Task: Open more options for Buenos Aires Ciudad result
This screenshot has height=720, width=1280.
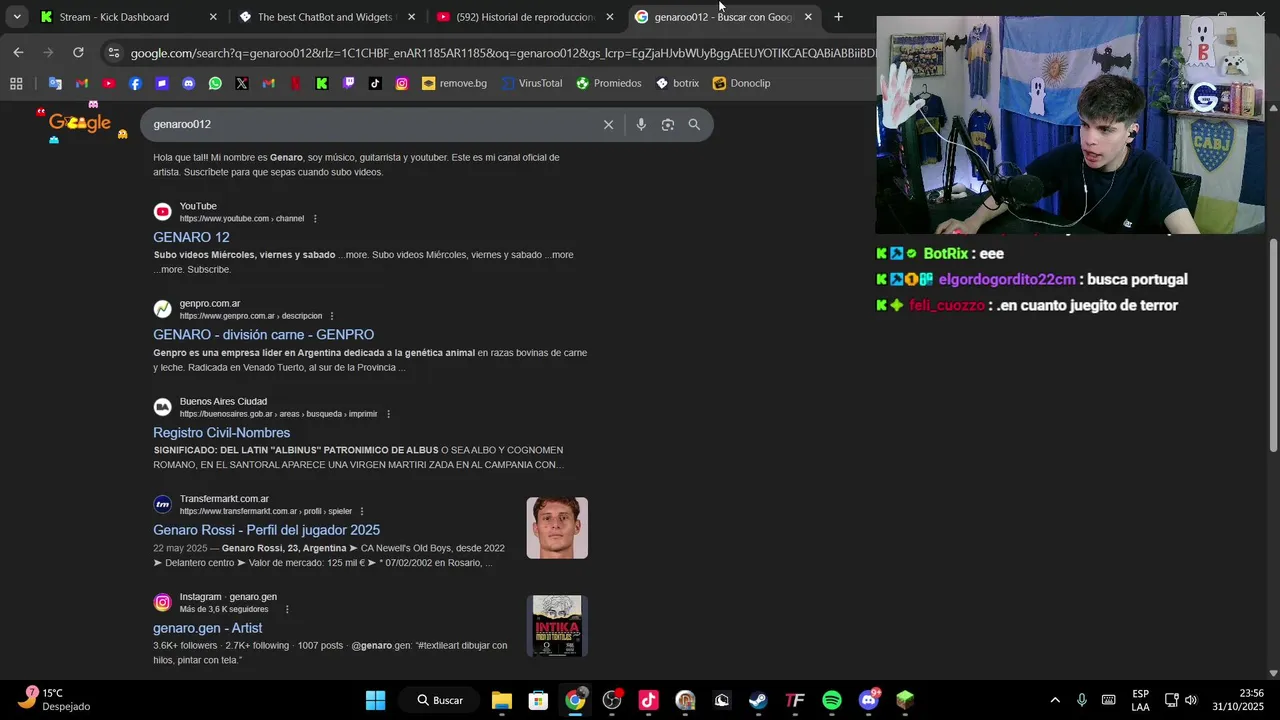Action: (x=388, y=414)
